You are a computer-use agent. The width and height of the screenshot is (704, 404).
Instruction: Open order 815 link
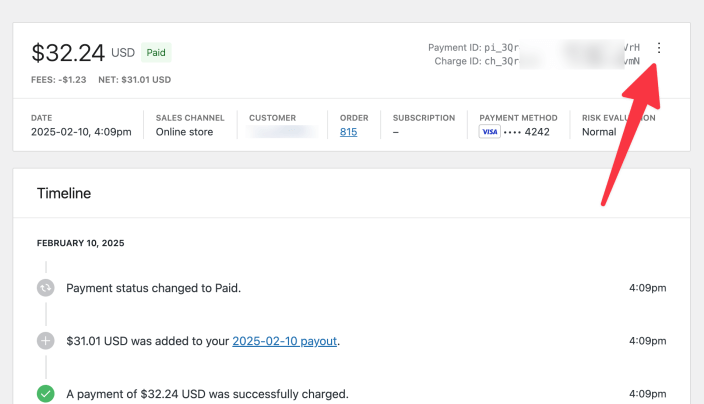click(348, 132)
